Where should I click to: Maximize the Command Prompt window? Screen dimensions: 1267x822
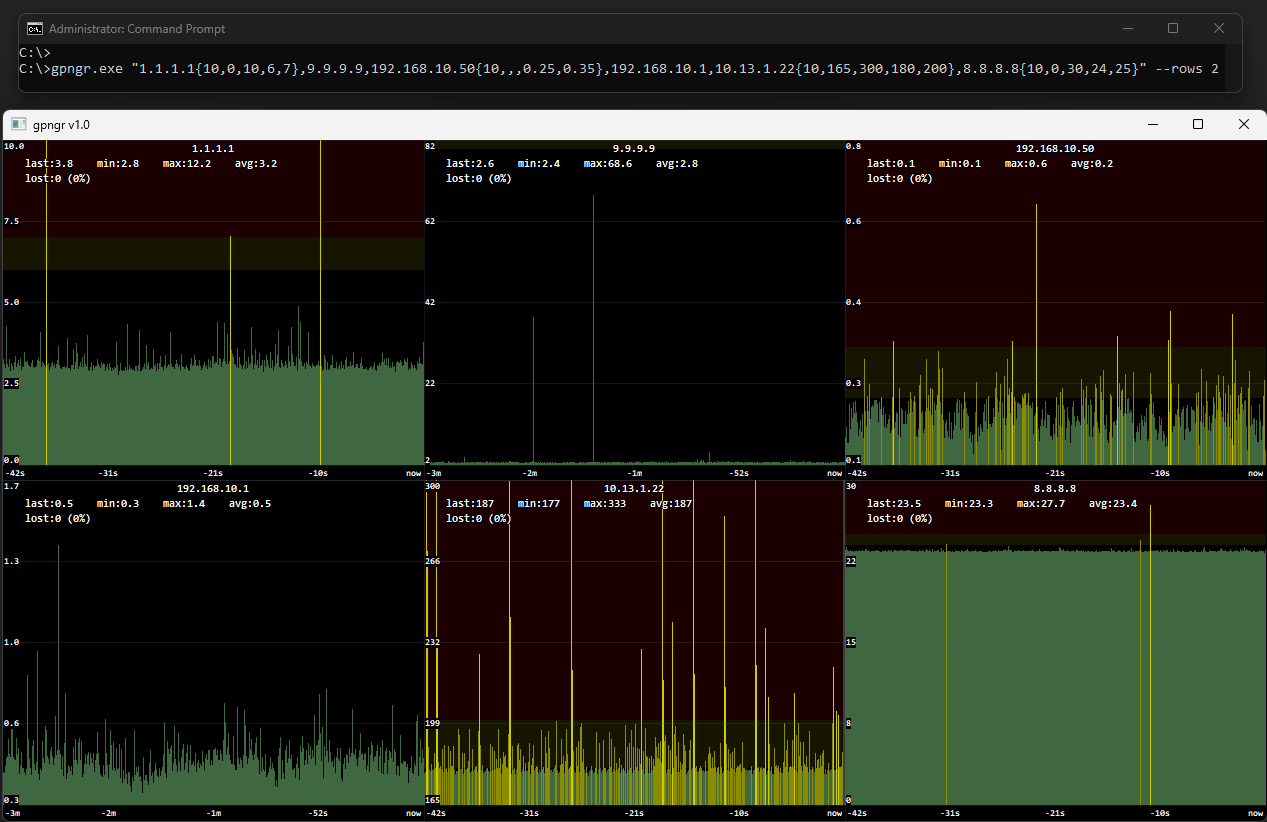(x=1173, y=28)
